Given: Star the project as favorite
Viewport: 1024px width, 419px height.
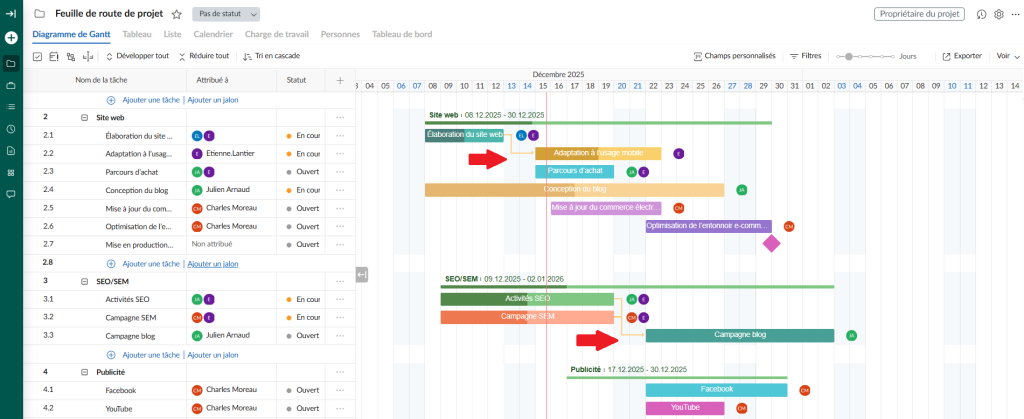Looking at the screenshot, I should (x=176, y=15).
